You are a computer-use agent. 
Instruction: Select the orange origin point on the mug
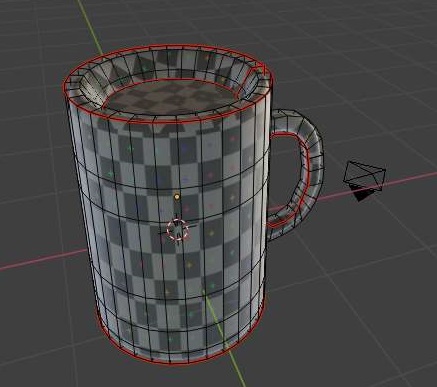pyautogui.click(x=177, y=197)
